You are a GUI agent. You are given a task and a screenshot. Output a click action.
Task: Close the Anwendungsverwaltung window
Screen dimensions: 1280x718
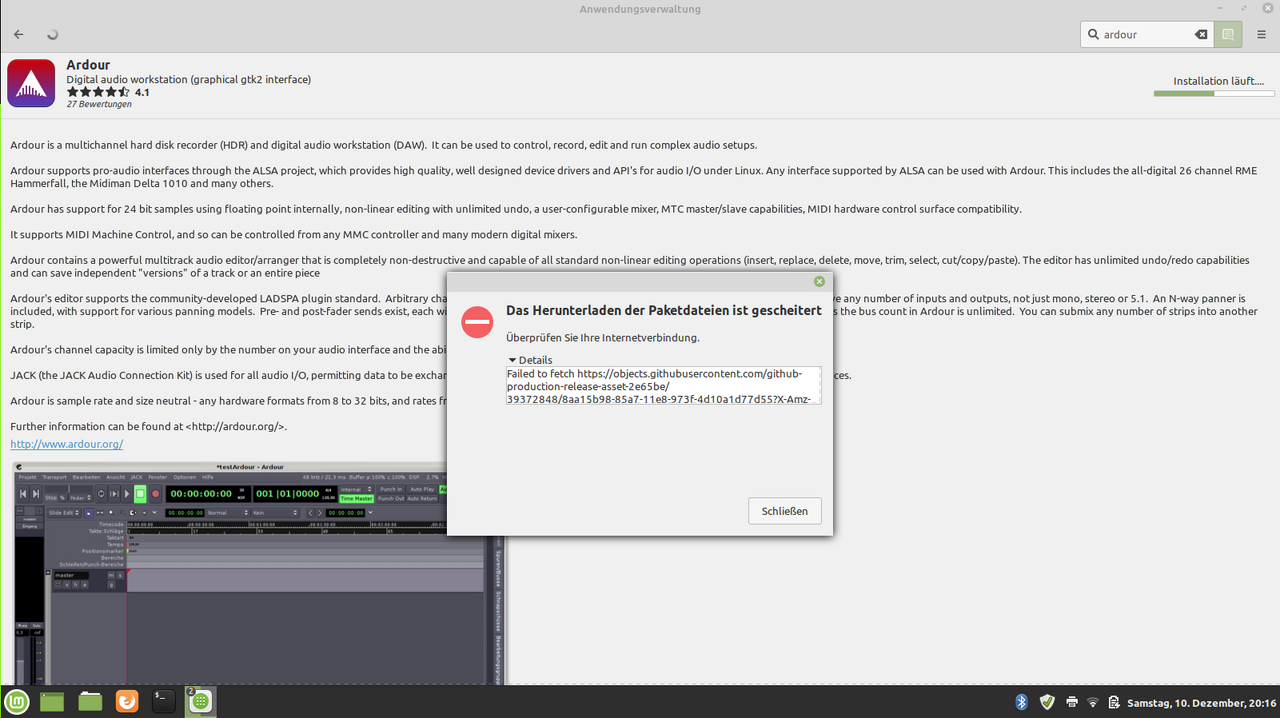(x=1268, y=9)
